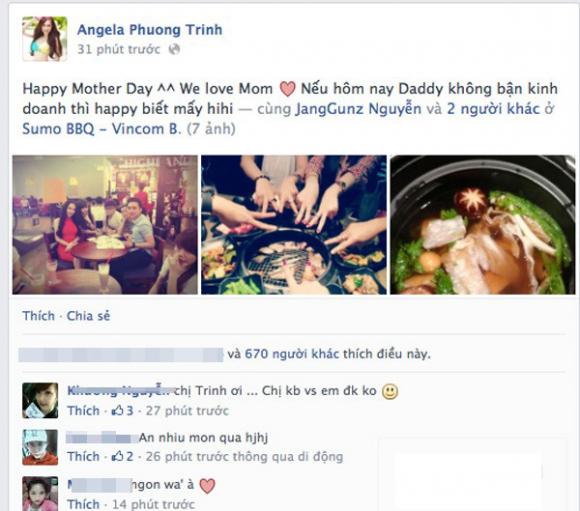Open the hands over grill photo
This screenshot has width=580, height=511.
pyautogui.click(x=294, y=225)
